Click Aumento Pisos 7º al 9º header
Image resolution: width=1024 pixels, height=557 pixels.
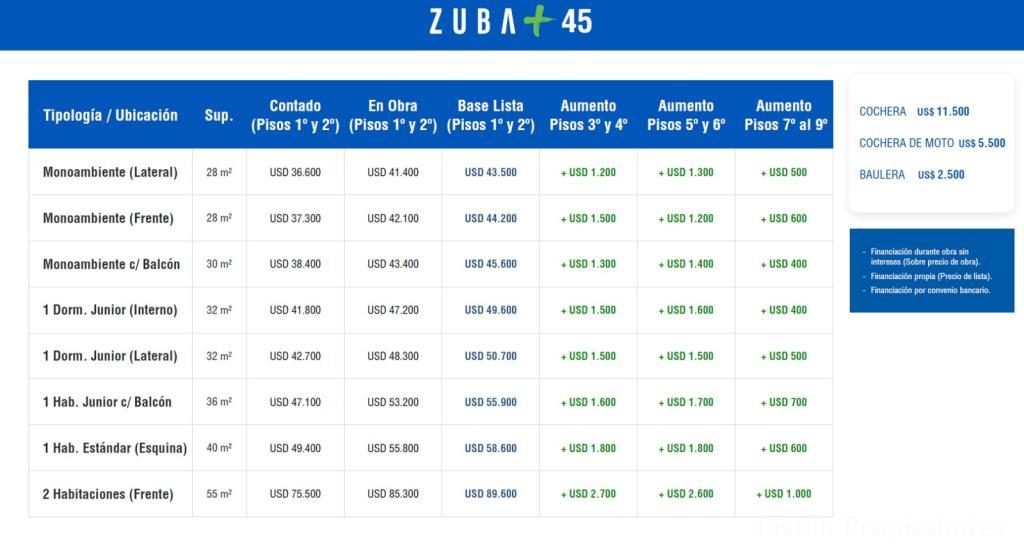point(786,115)
